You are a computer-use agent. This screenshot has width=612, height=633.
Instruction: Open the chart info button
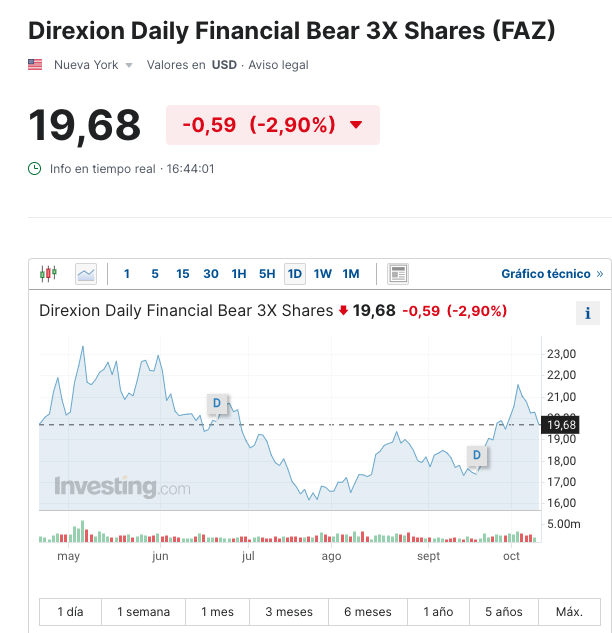pos(588,313)
